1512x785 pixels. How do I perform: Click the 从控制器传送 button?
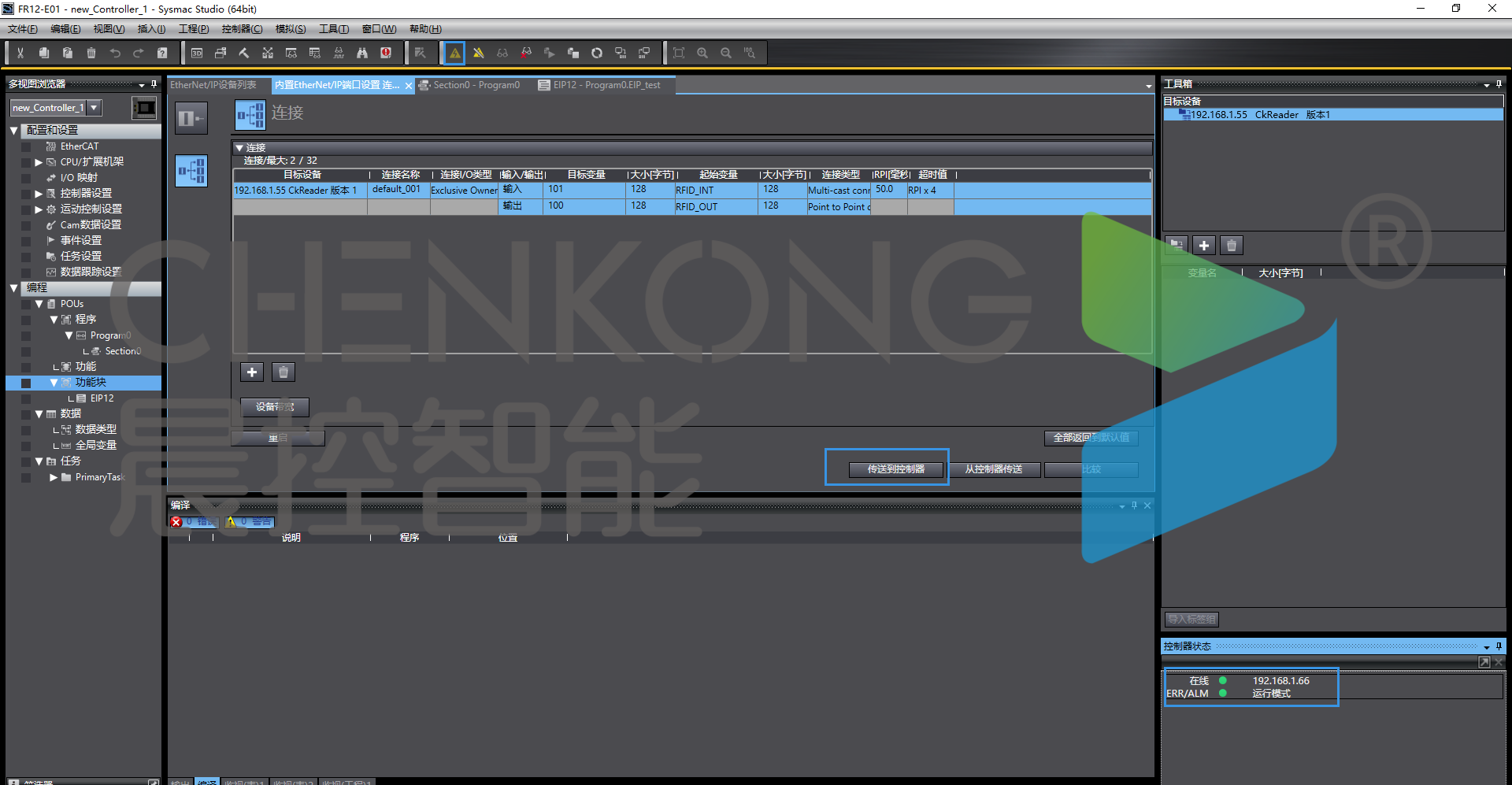tap(994, 469)
